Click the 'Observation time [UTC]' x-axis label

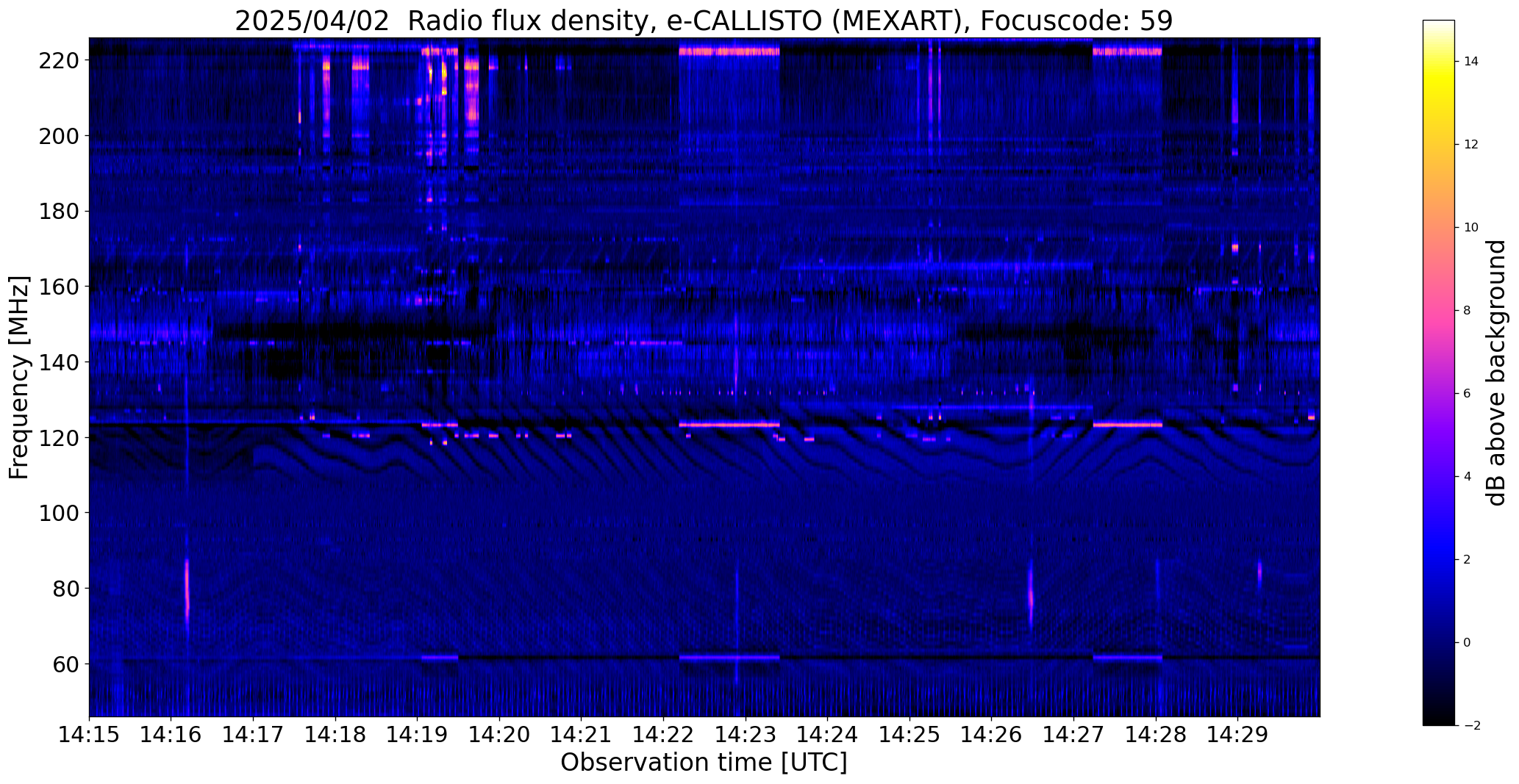pos(704,763)
